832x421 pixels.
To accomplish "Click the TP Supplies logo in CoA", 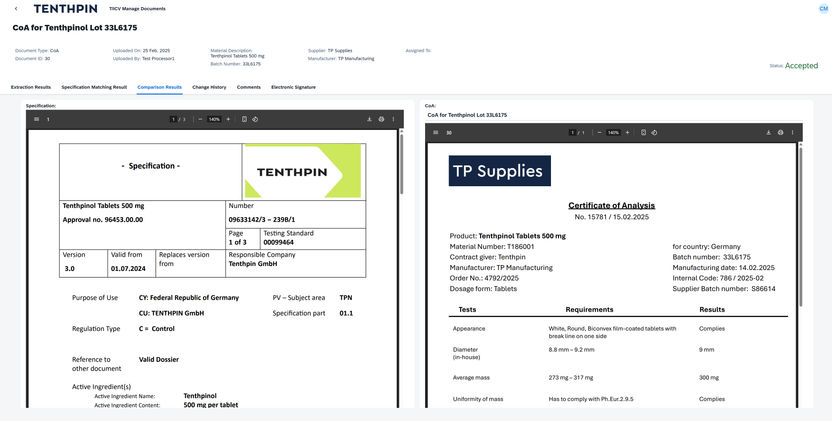I will pyautogui.click(x=499, y=171).
